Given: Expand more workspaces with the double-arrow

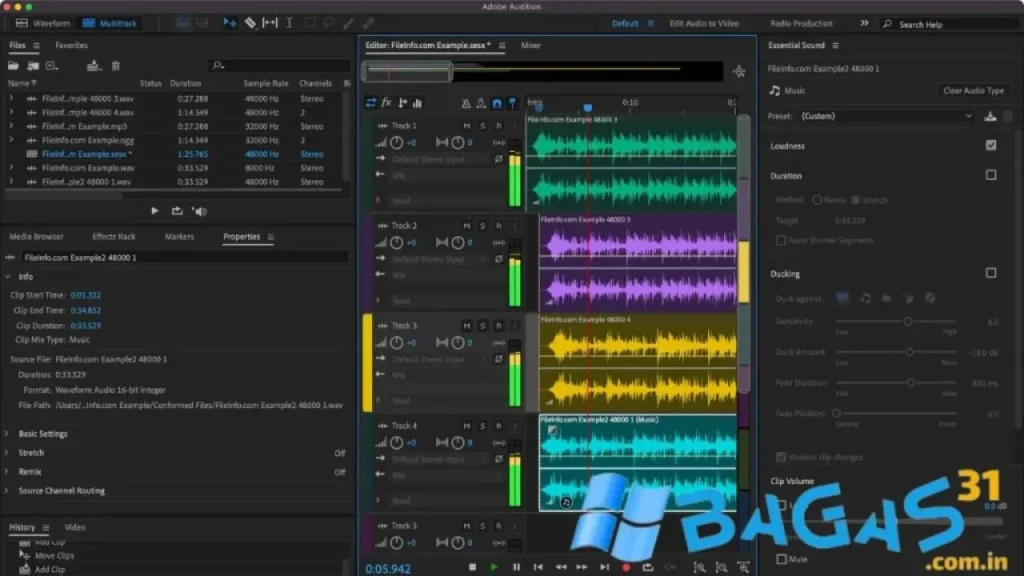Looking at the screenshot, I should pos(864,23).
